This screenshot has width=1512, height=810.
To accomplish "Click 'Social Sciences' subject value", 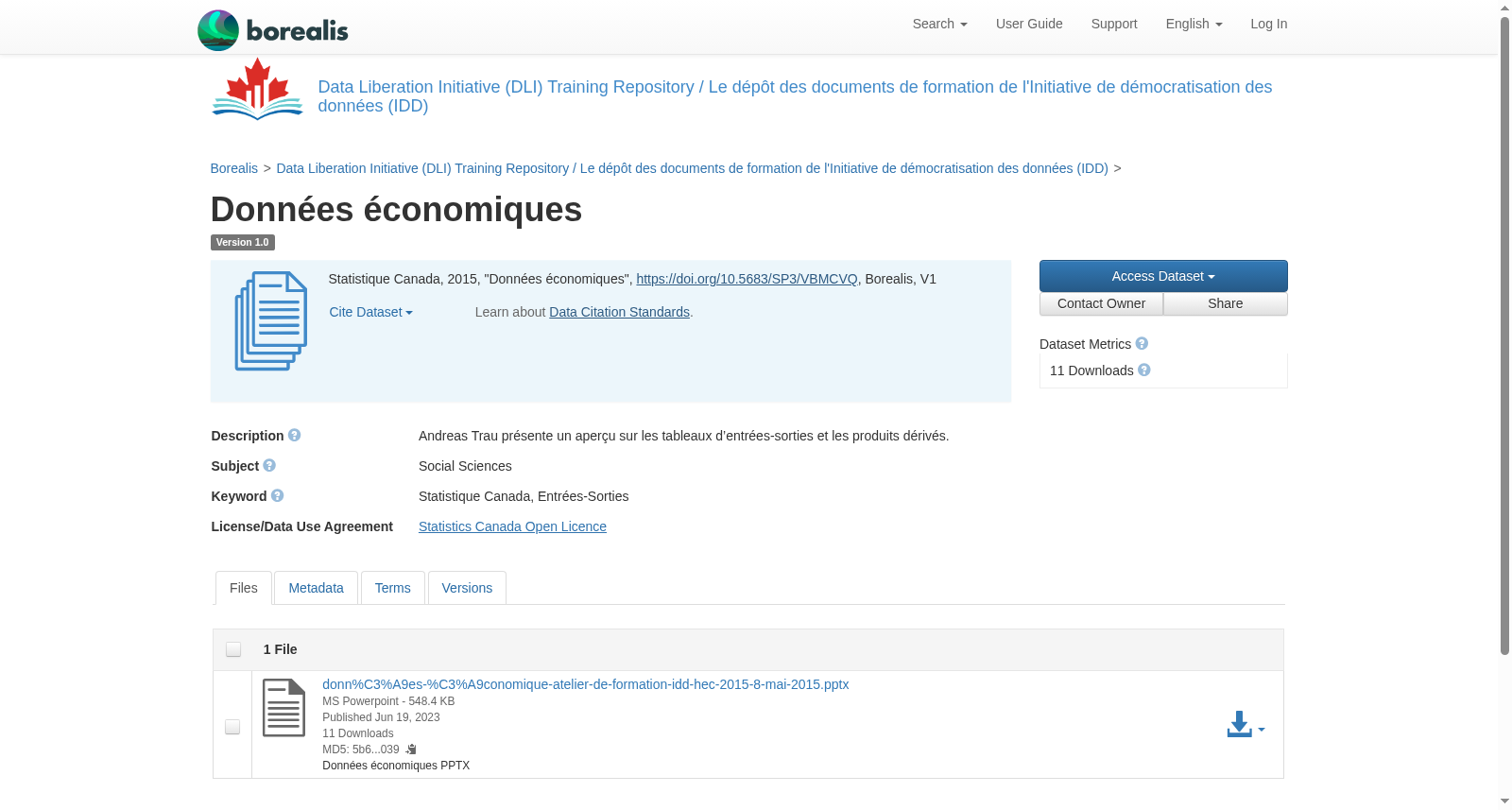I will 465,466.
